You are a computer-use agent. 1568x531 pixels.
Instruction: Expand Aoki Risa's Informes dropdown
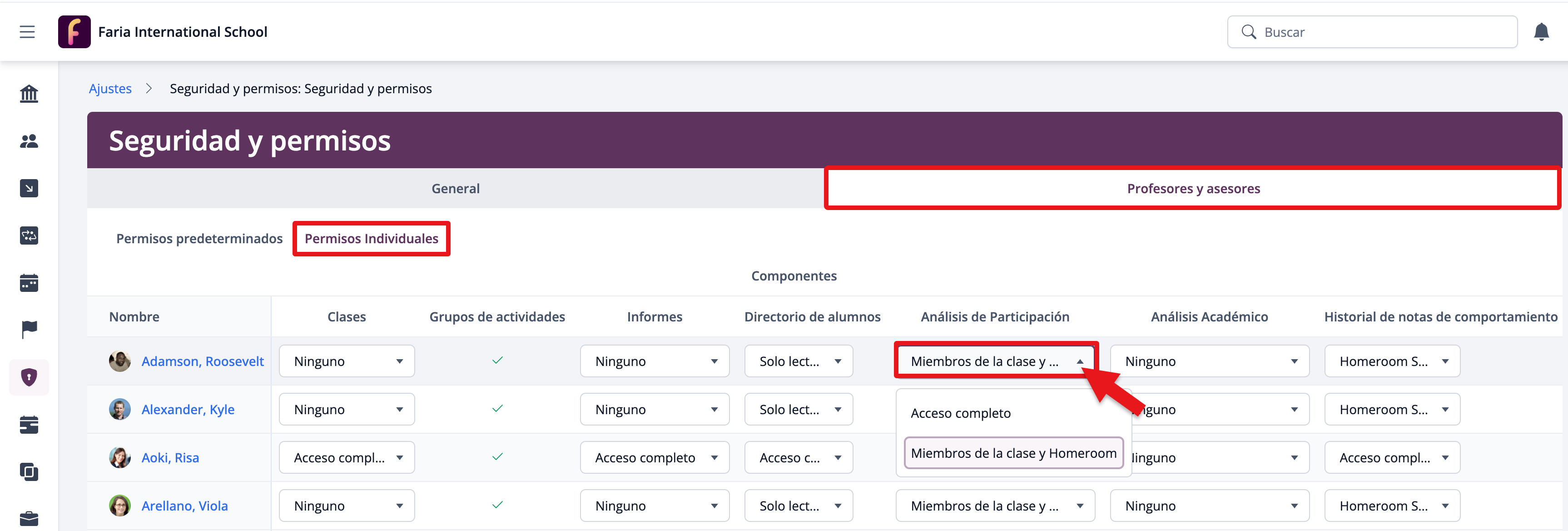tap(654, 457)
